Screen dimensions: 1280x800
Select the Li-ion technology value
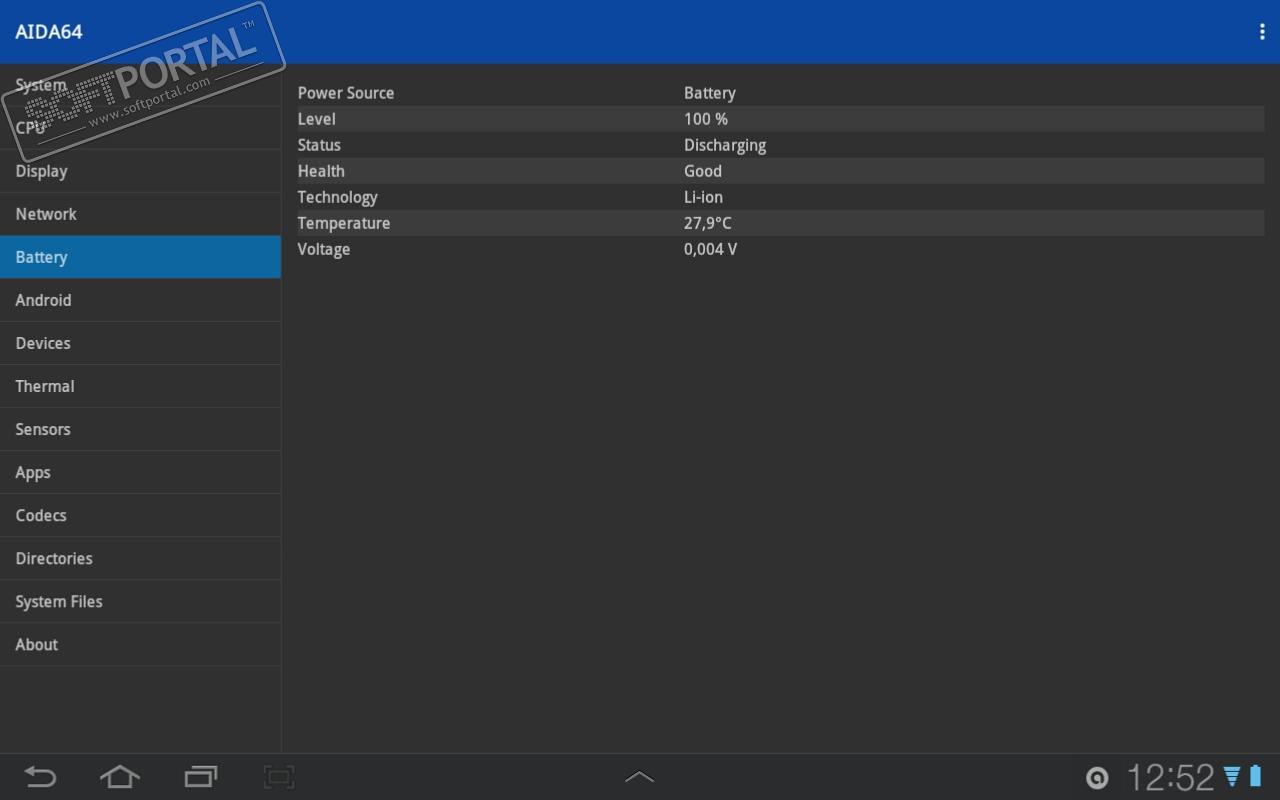(x=703, y=197)
